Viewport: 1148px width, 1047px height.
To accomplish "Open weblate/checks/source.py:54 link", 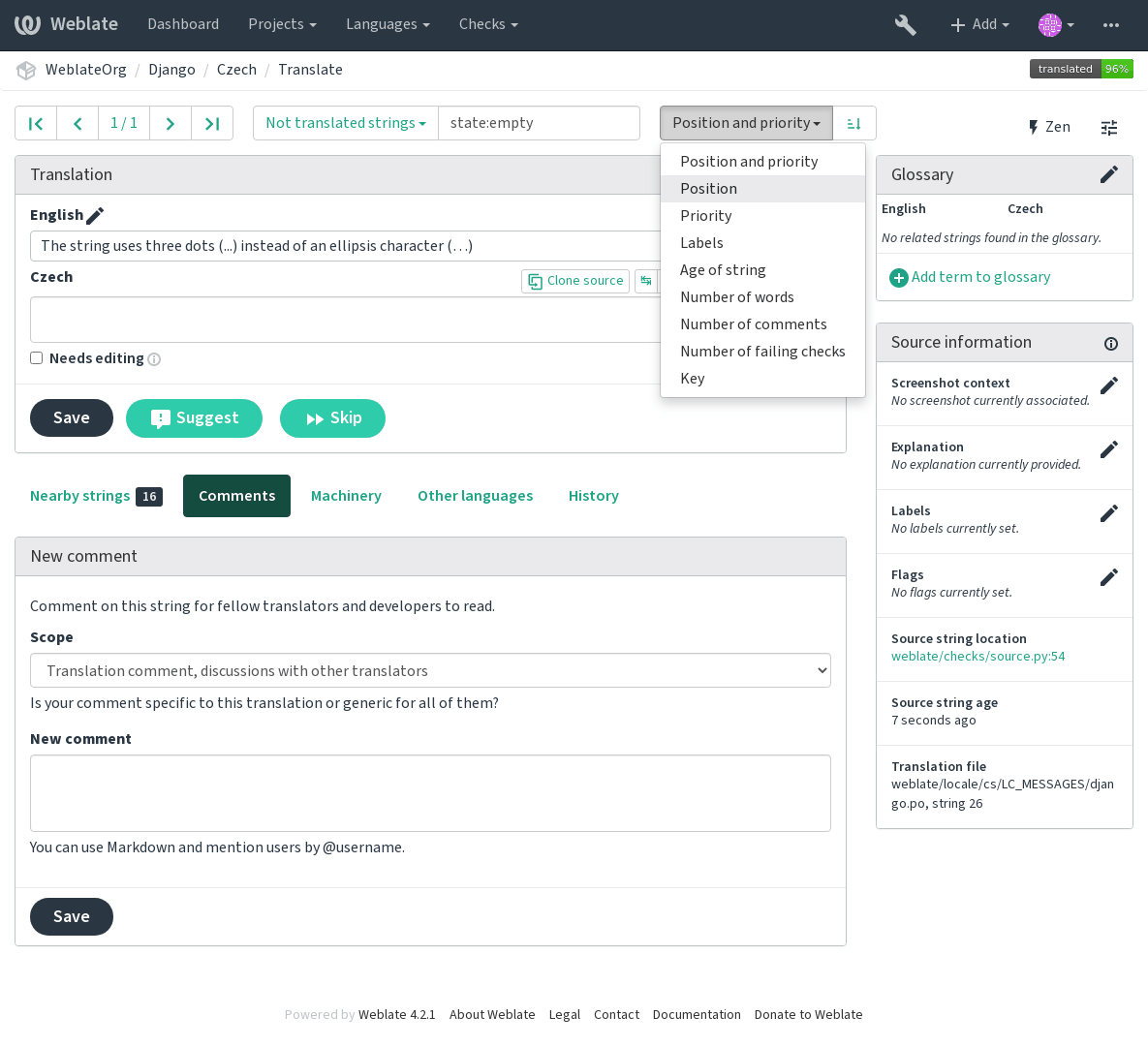I will pos(977,657).
